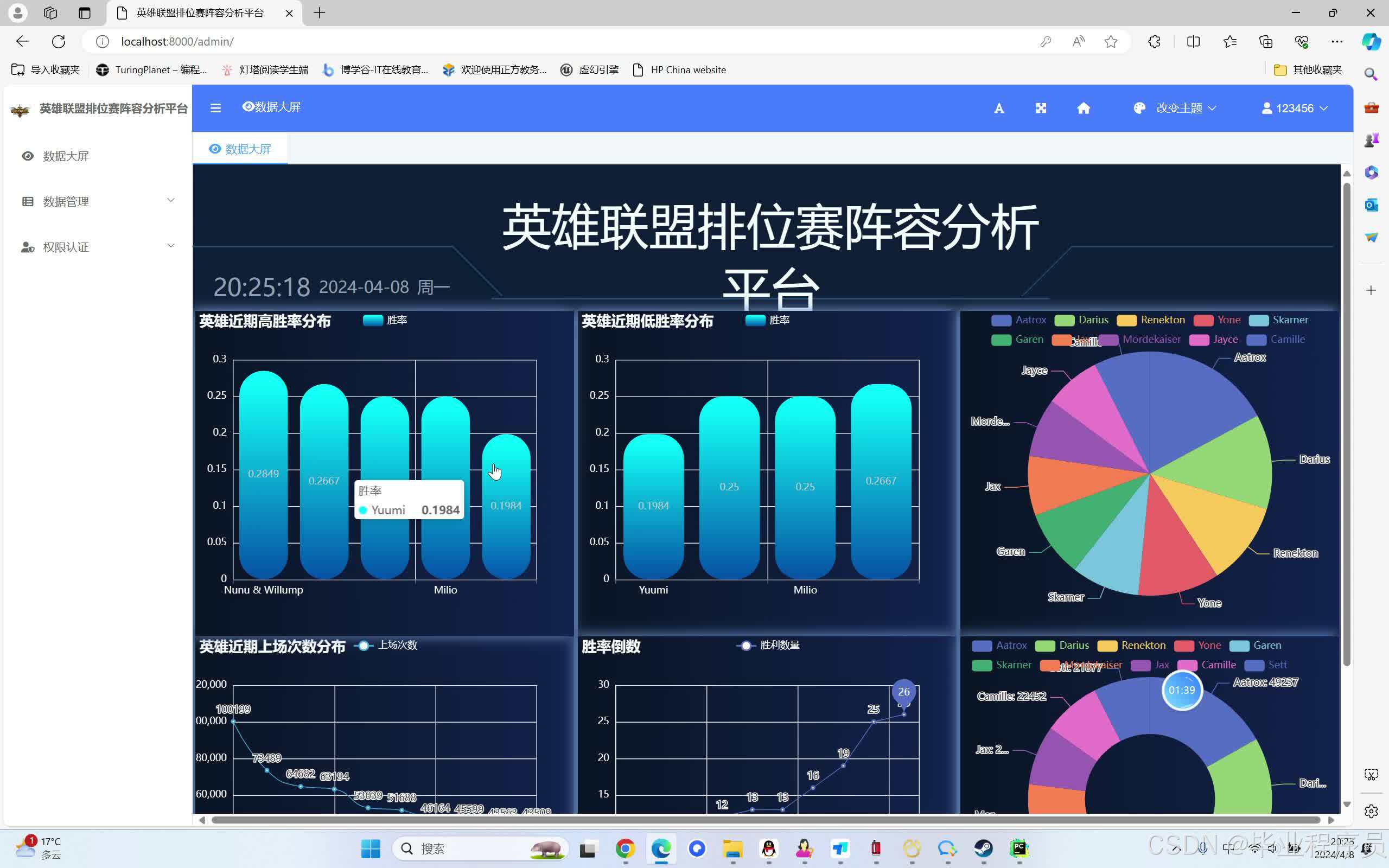
Task: Select the 数据大屏 tab
Action: (240, 149)
